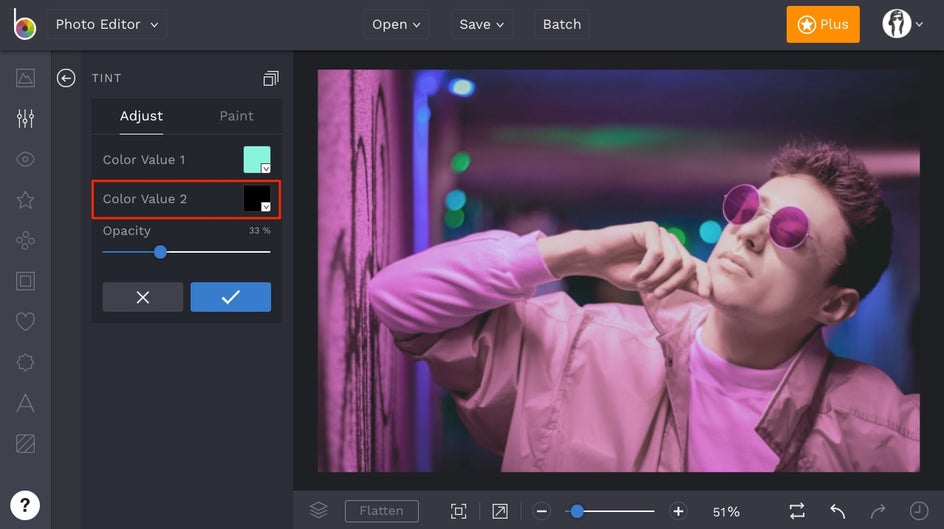Select the Edit sliders sidebar icon
944x529 pixels.
pos(25,119)
